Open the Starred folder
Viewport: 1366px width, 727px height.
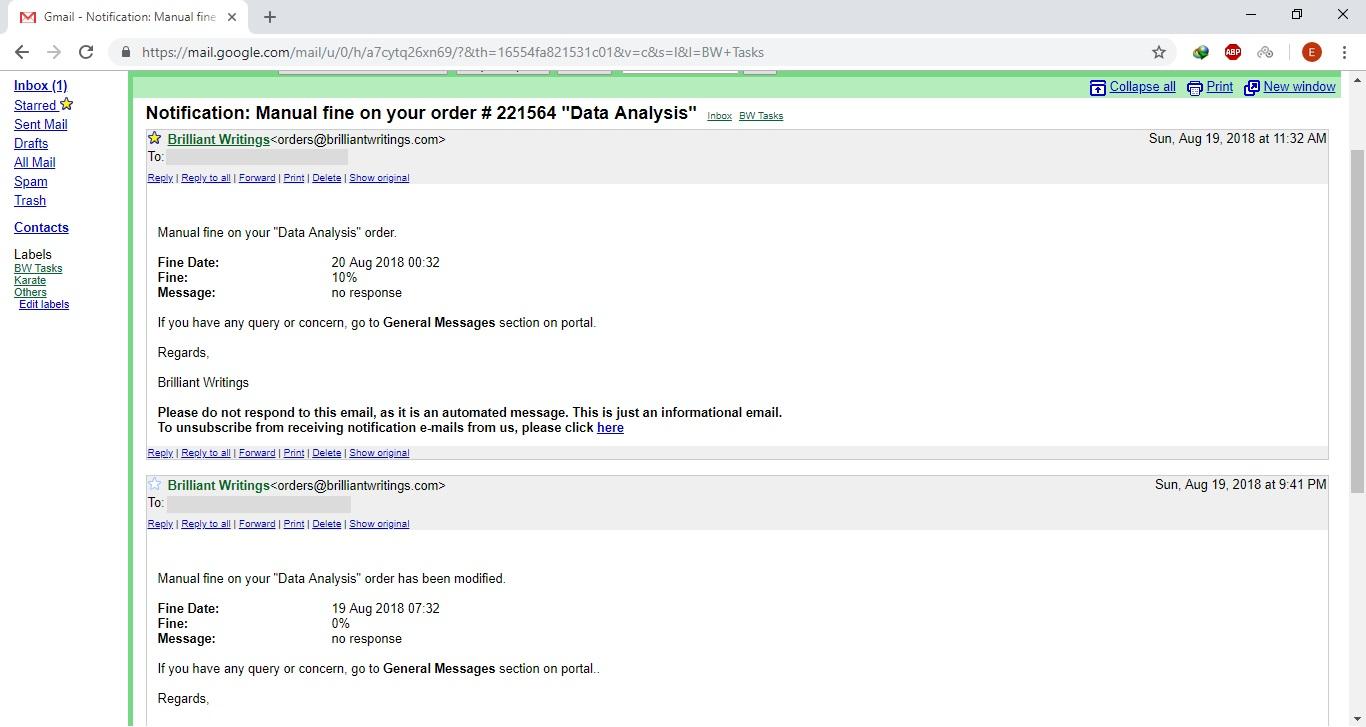(x=35, y=105)
